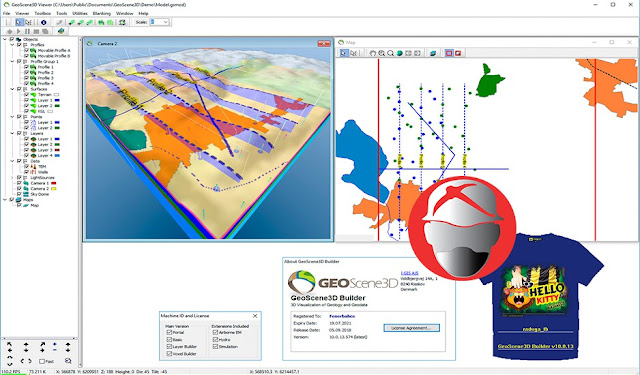Collapse the Surfaces tree group
This screenshot has width=640, height=375.
coord(12,89)
